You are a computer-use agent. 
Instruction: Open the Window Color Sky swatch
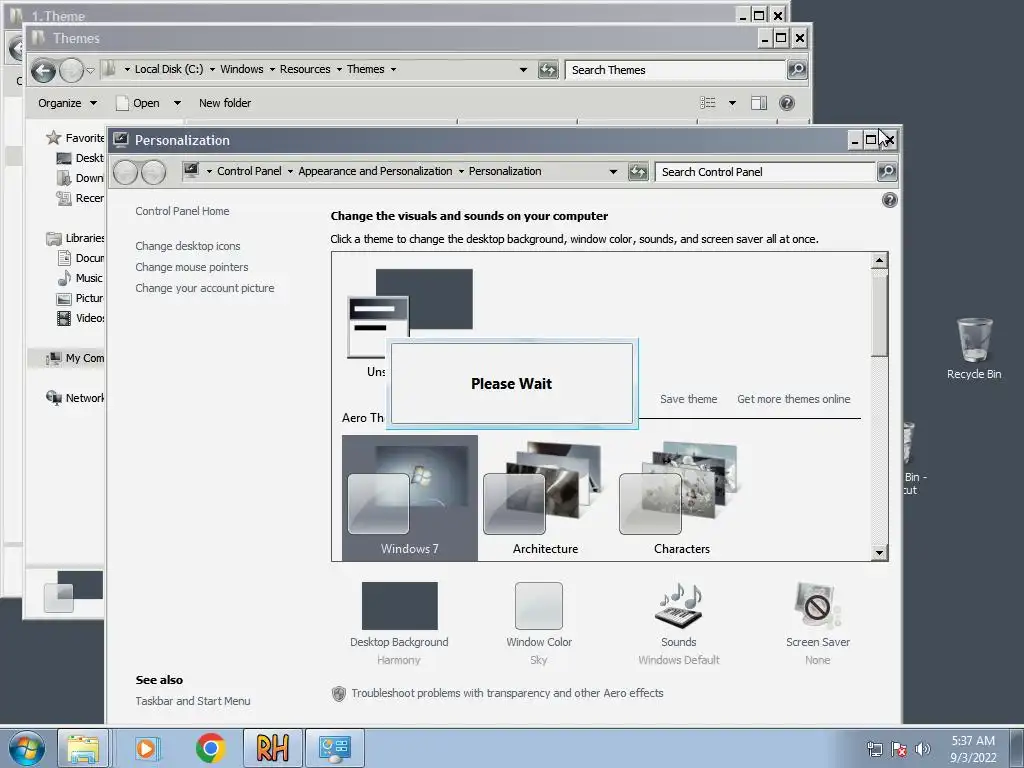539,605
